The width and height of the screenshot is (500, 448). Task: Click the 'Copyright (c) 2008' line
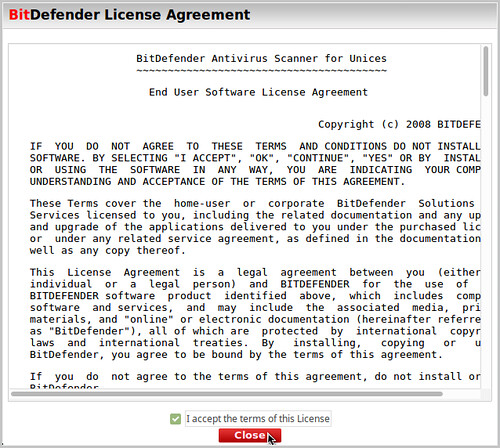tap(399, 124)
